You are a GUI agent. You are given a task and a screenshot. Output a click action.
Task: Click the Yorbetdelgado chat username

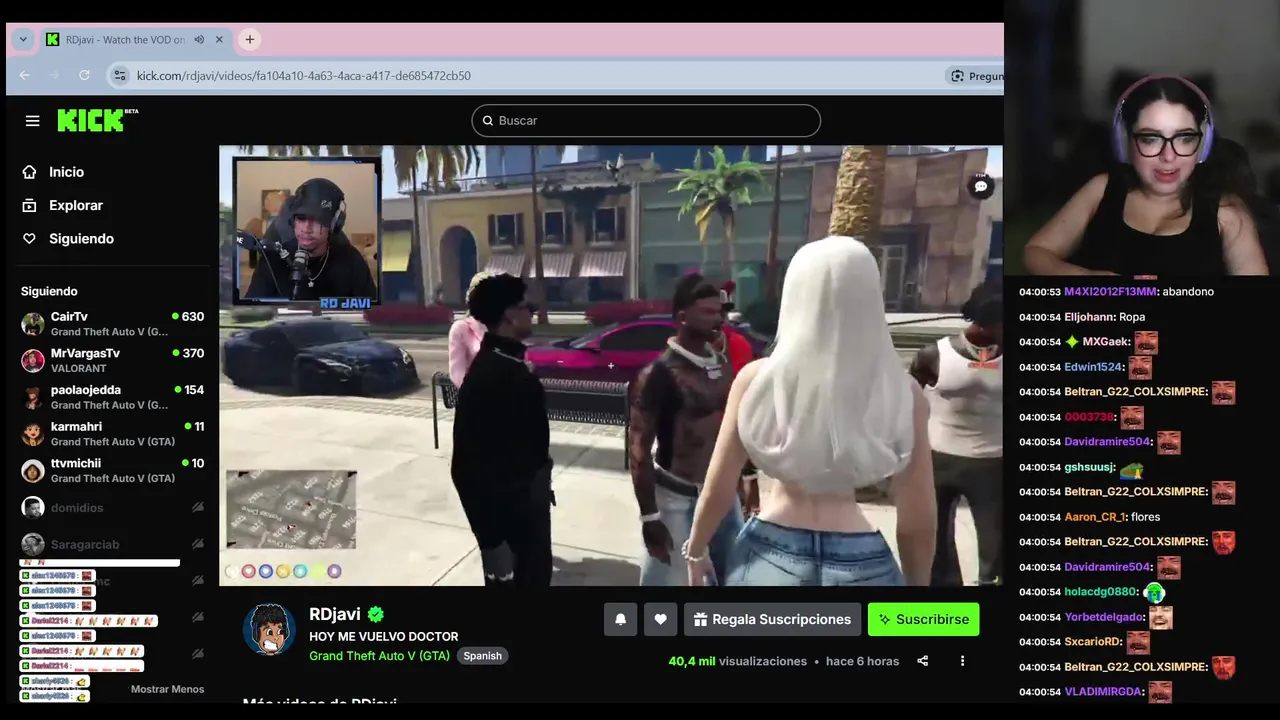coord(1104,617)
